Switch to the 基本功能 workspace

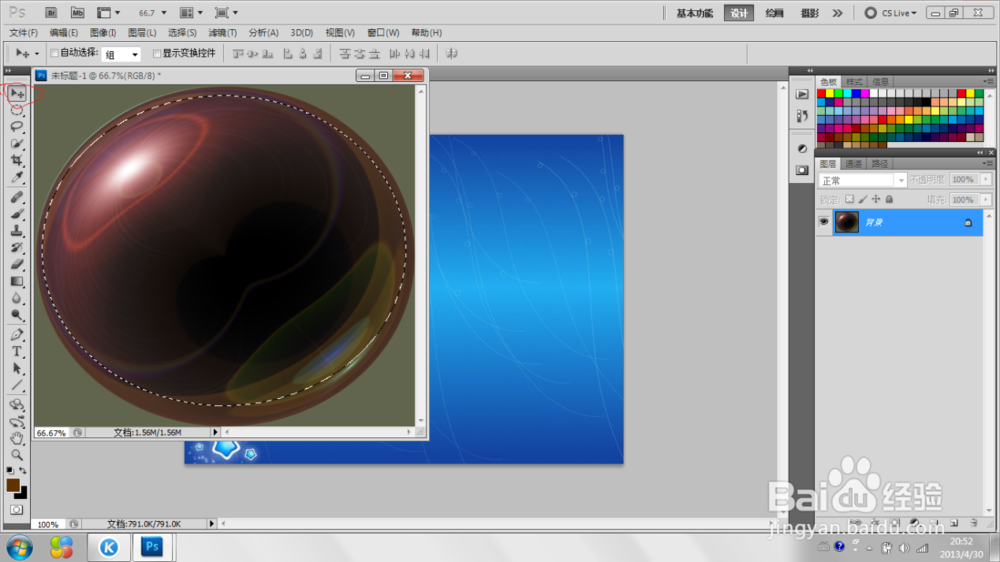[x=695, y=13]
